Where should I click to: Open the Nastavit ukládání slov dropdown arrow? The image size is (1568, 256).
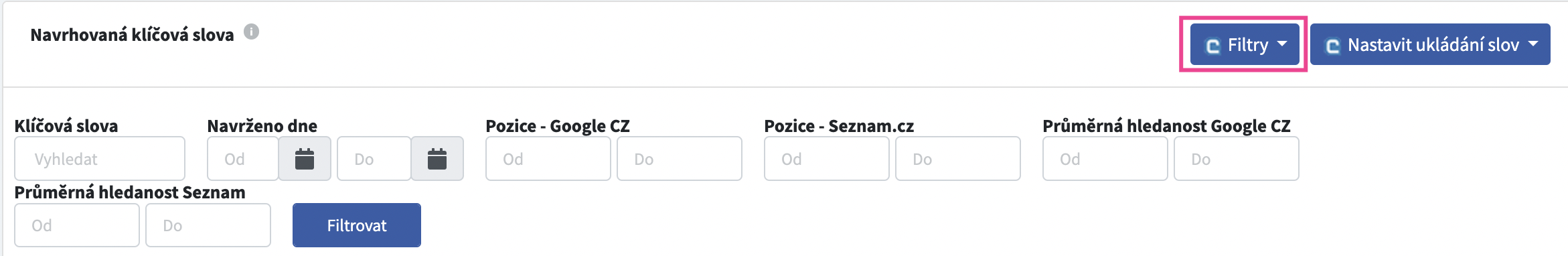1533,44
